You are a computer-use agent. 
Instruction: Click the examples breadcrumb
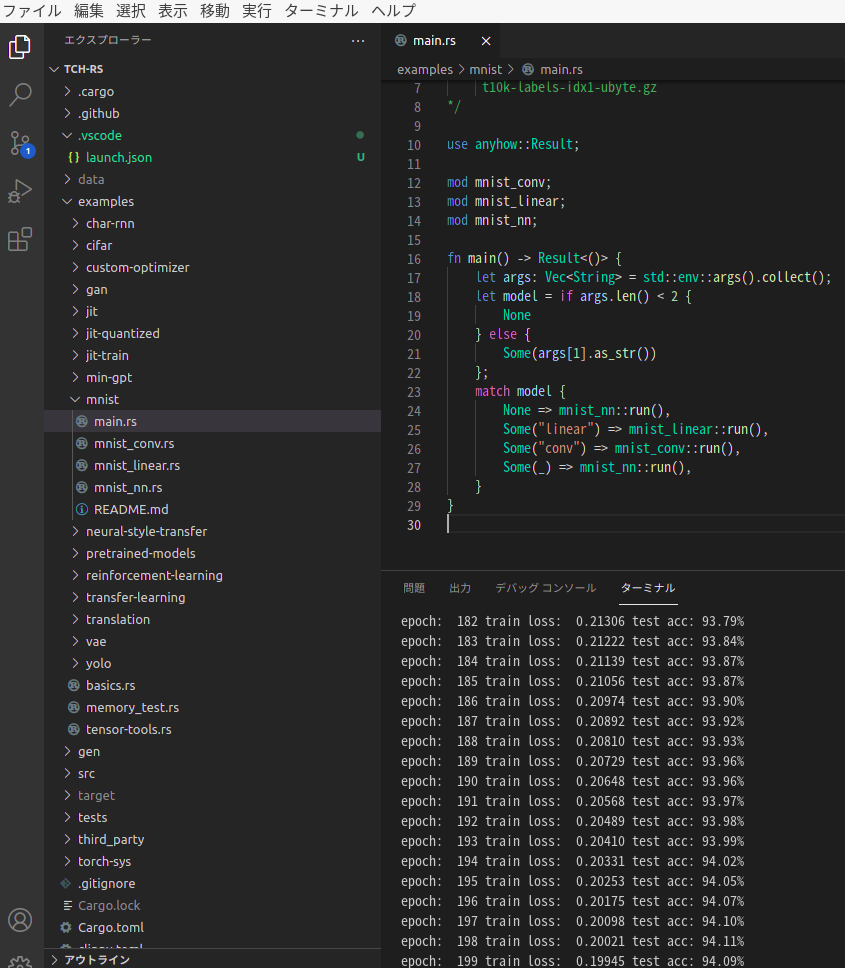pos(424,69)
